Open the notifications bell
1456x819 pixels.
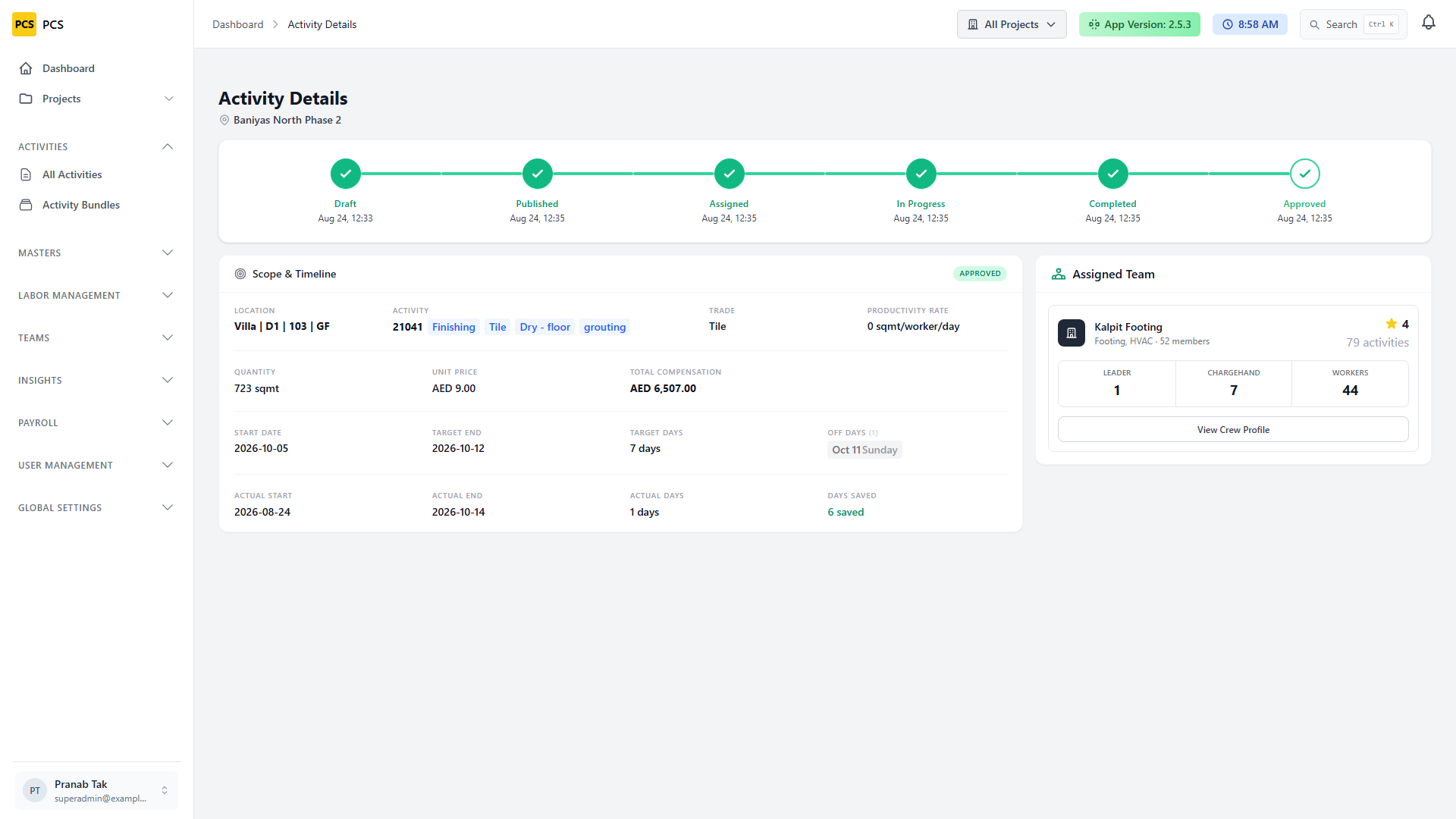click(x=1429, y=24)
